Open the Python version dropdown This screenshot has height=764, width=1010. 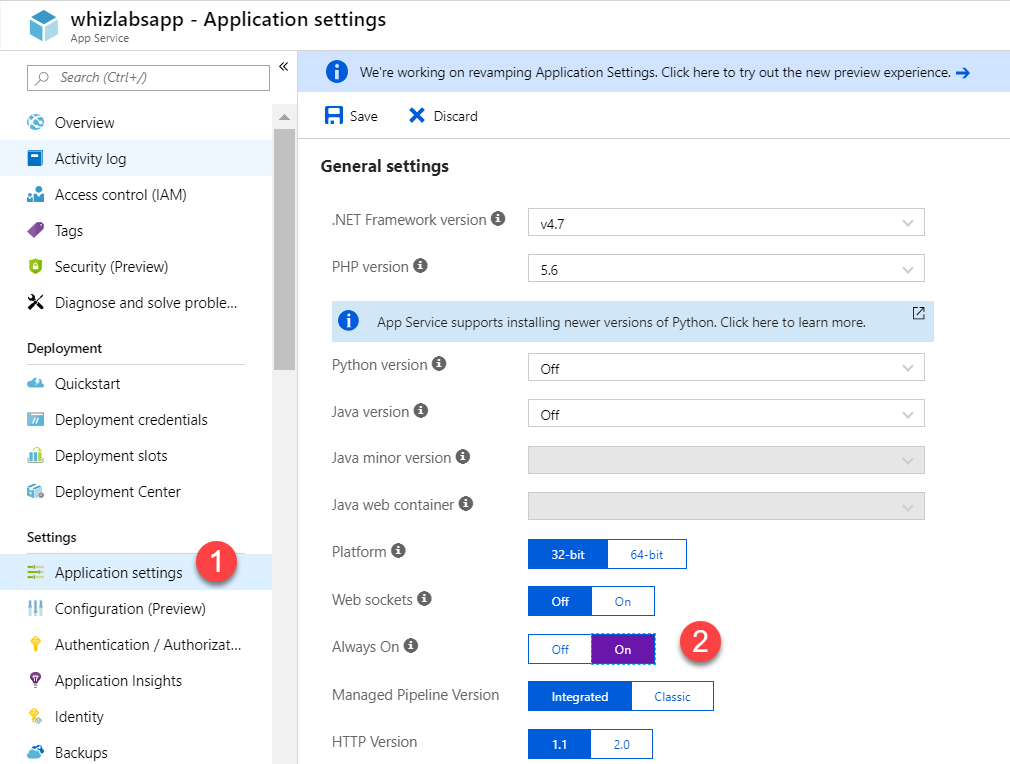[x=726, y=367]
